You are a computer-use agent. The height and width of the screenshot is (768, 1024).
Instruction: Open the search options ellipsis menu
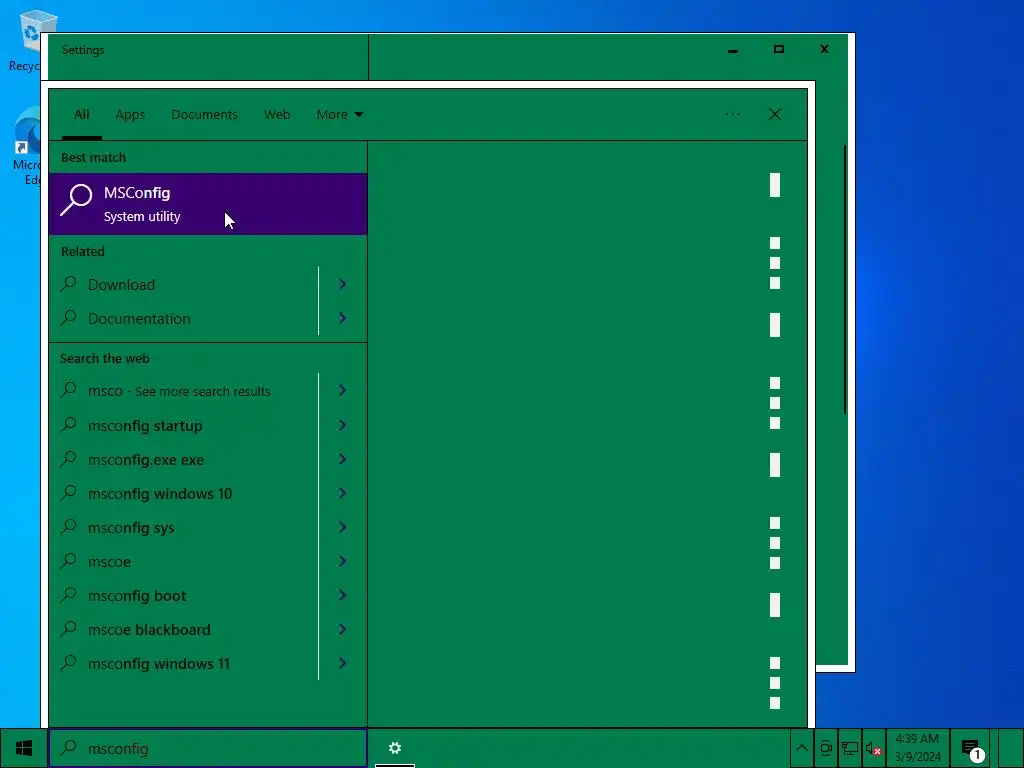(x=733, y=114)
